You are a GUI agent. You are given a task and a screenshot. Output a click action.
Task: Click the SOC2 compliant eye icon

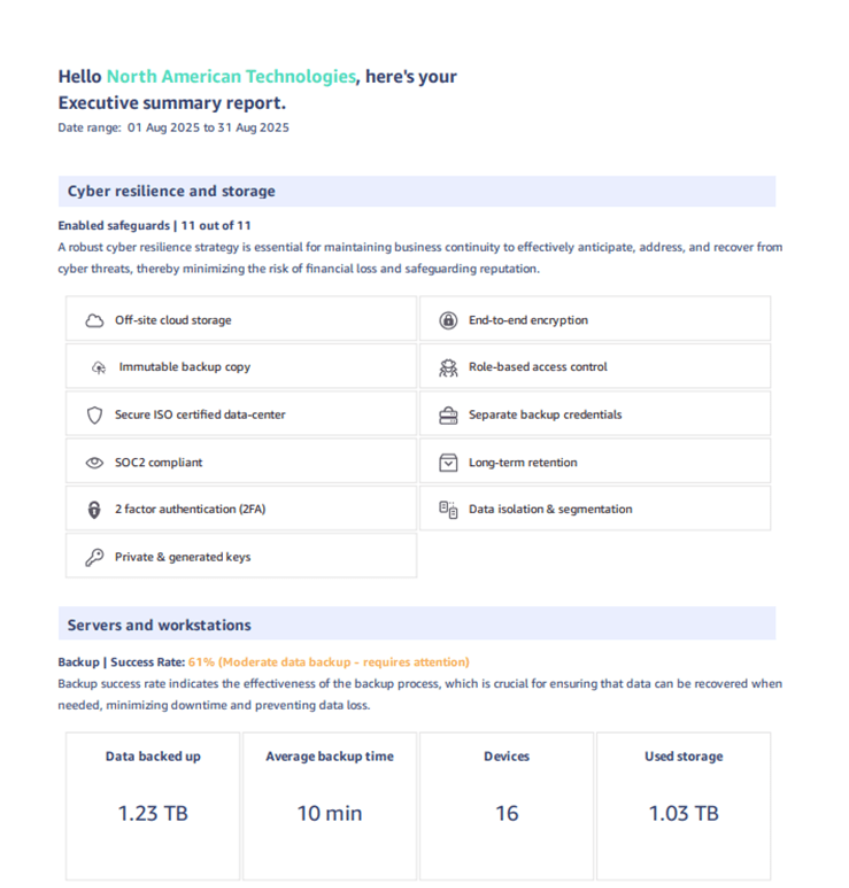pyautogui.click(x=94, y=463)
